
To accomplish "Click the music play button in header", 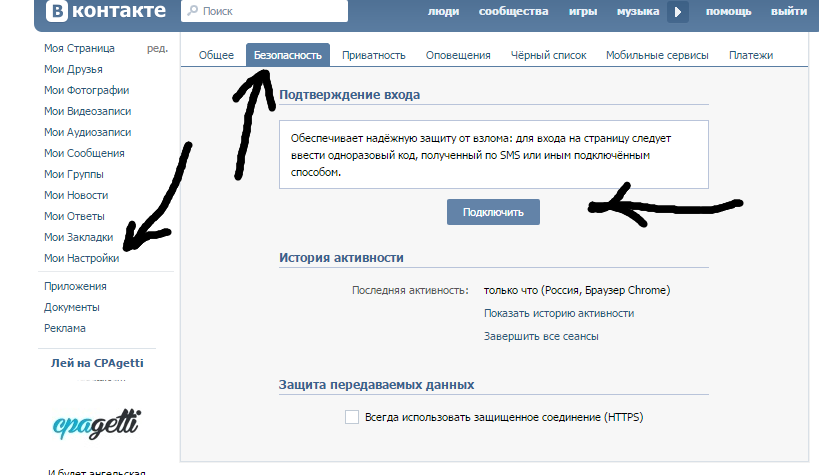I will tap(678, 12).
